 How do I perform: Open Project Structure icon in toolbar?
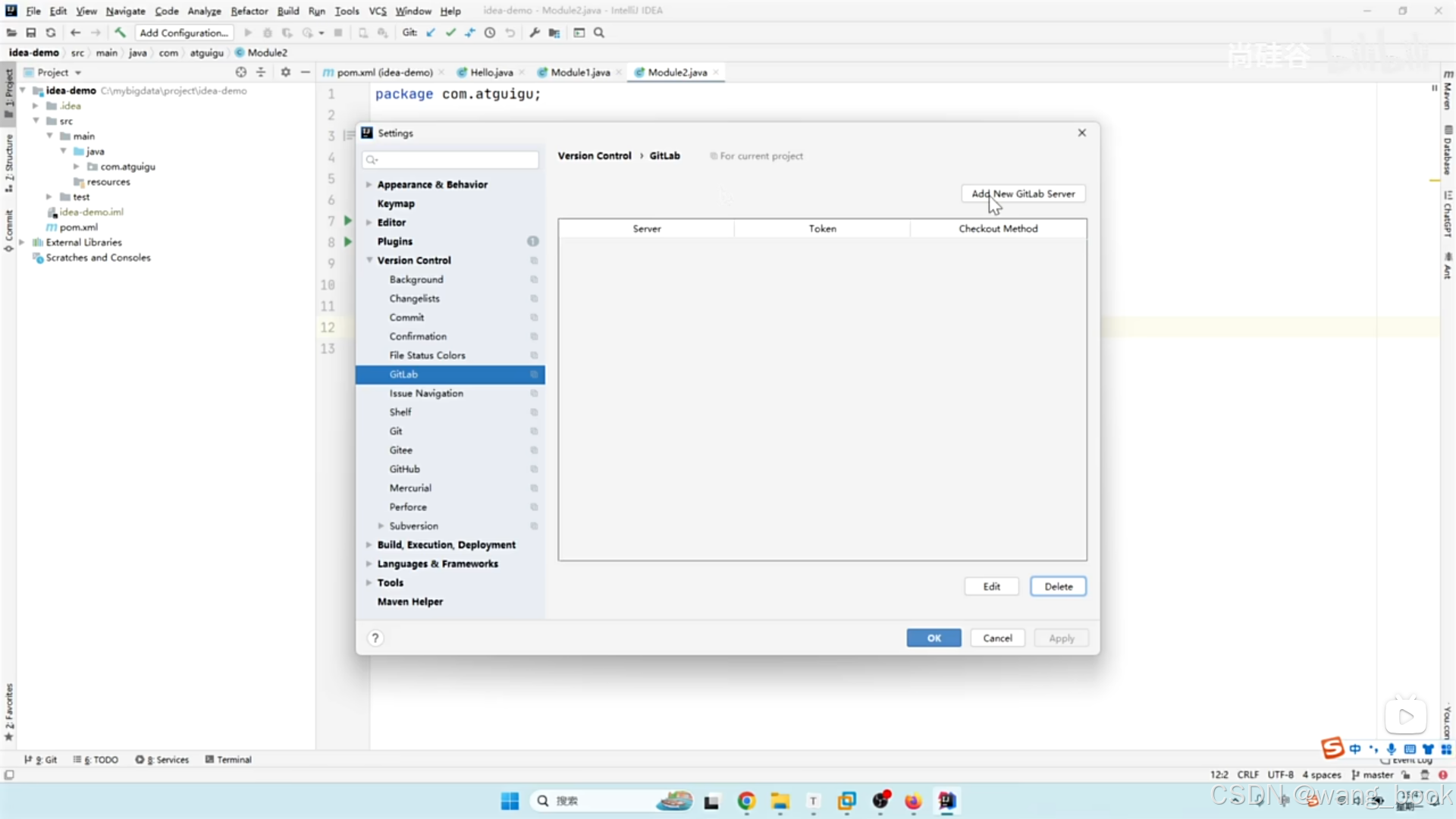point(554,33)
